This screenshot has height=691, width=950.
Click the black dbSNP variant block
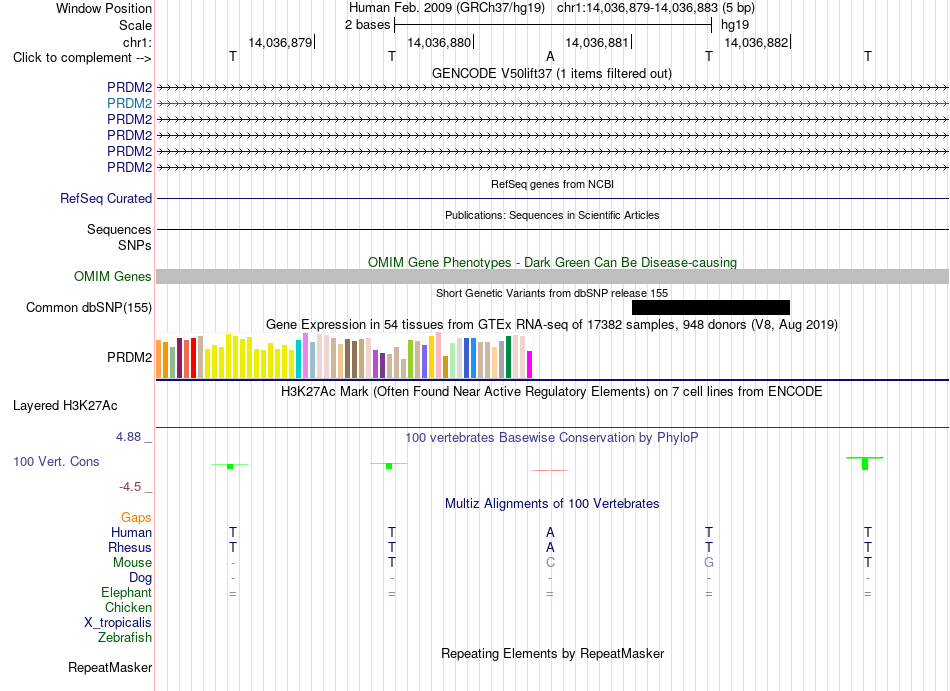[711, 308]
